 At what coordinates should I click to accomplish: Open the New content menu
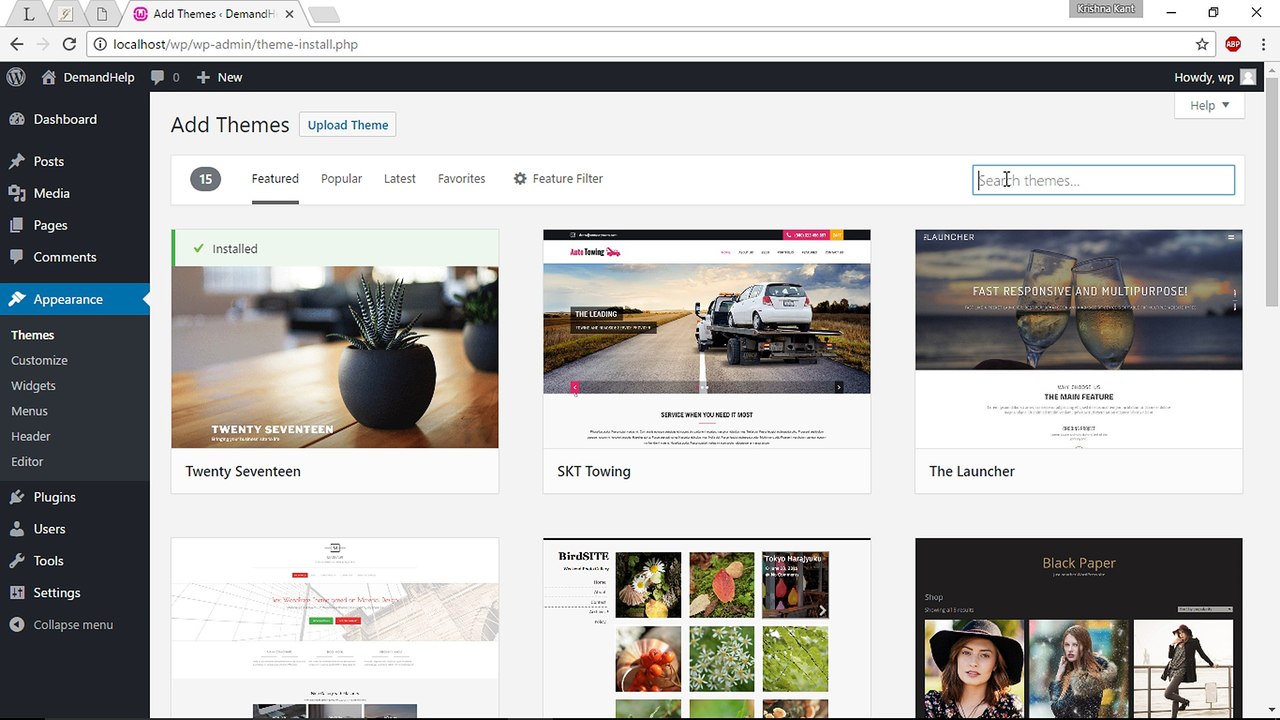pyautogui.click(x=219, y=77)
